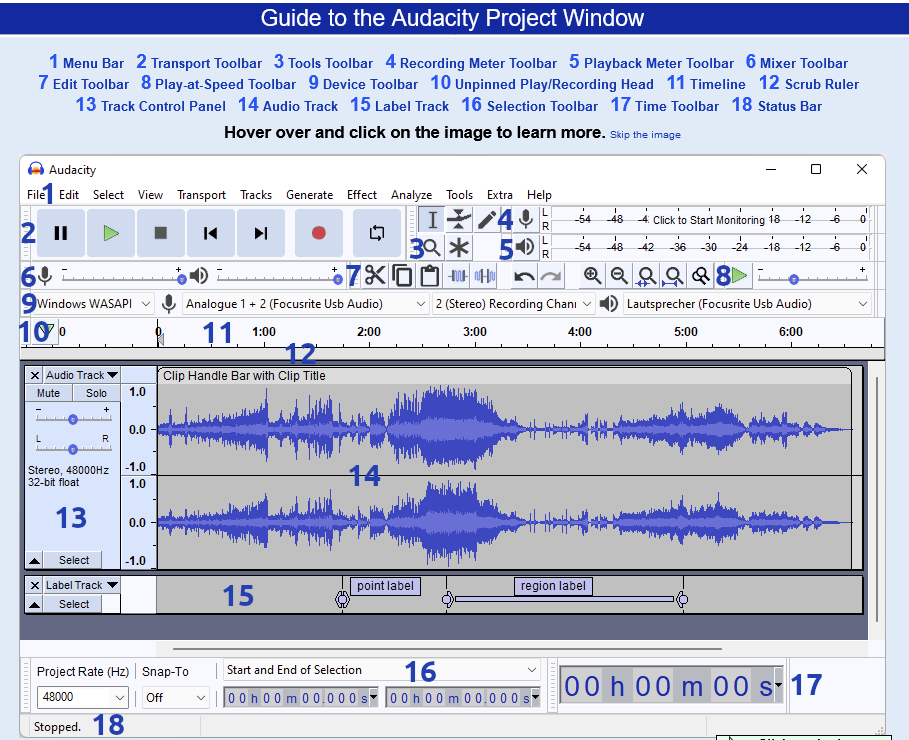The width and height of the screenshot is (909, 740).
Task: Click Fit Project to Width icon
Action: [x=673, y=276]
